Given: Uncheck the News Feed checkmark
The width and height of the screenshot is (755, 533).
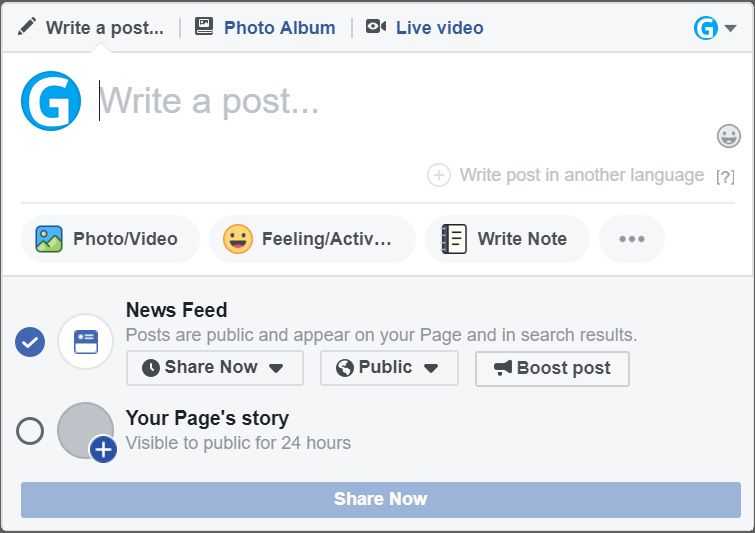Looking at the screenshot, I should 30,342.
